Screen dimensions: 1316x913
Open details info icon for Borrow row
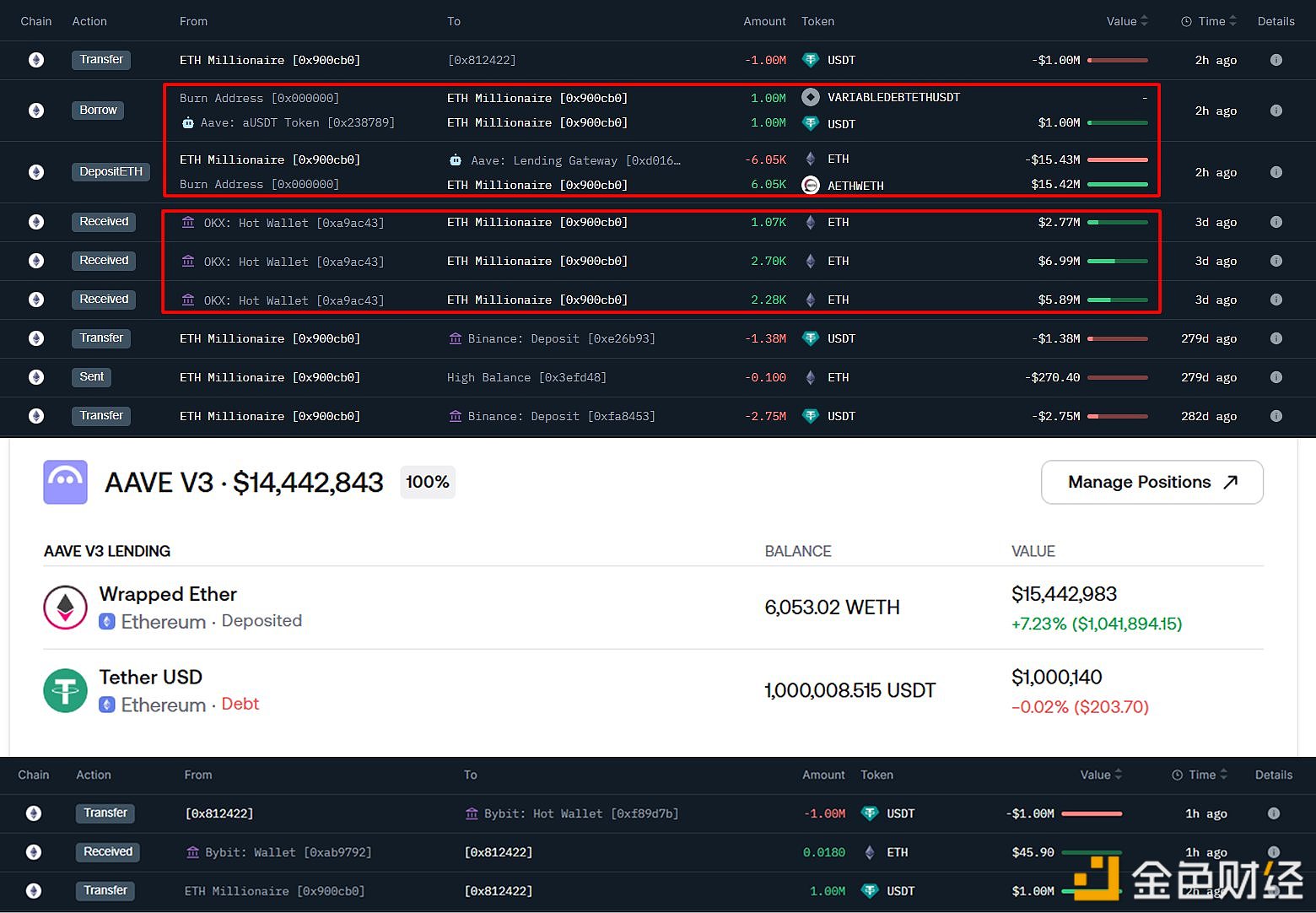pos(1276,111)
